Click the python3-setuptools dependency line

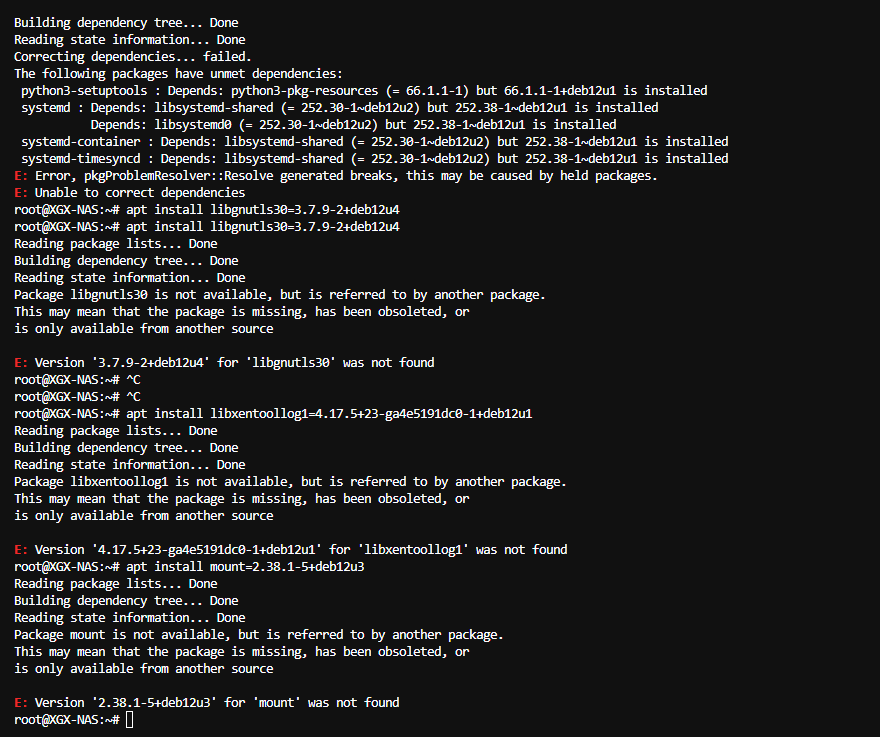click(364, 90)
